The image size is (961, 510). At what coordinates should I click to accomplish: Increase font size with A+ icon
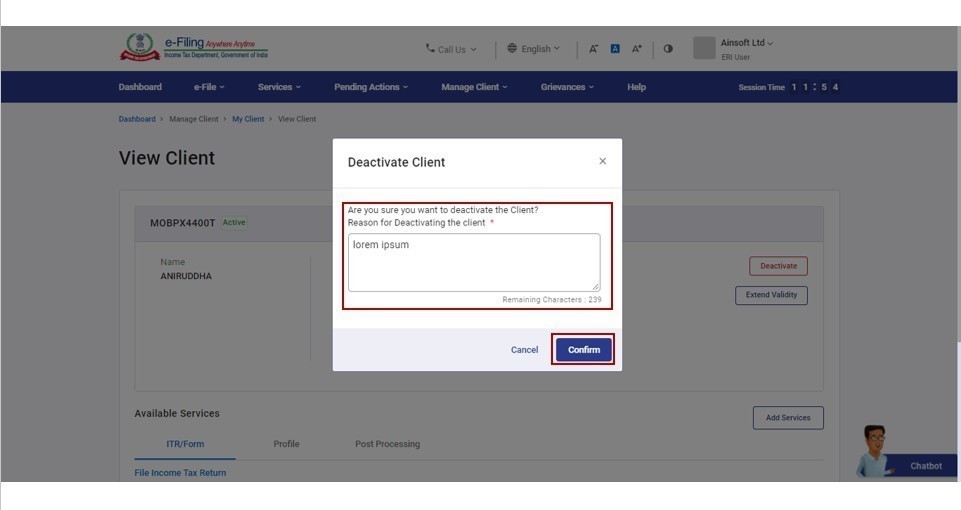(x=636, y=49)
